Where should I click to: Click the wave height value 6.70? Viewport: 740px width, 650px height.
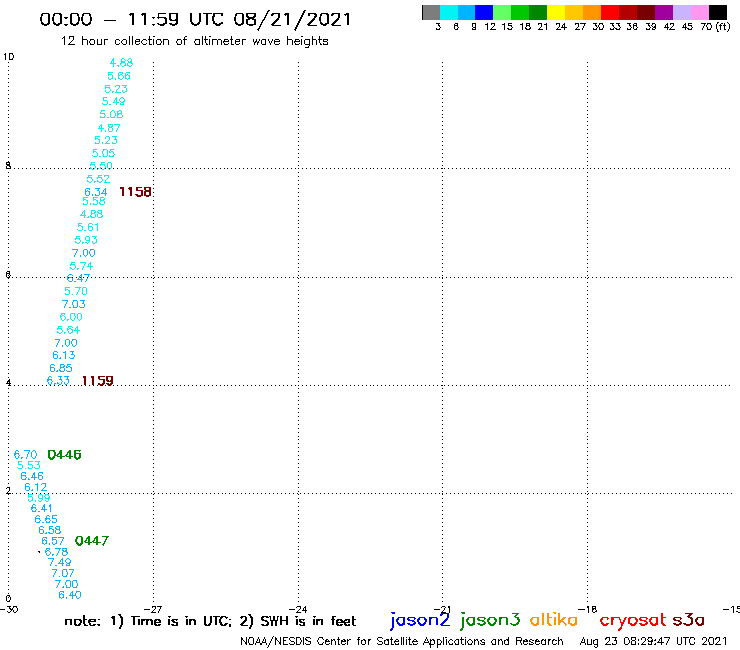[x=25, y=455]
